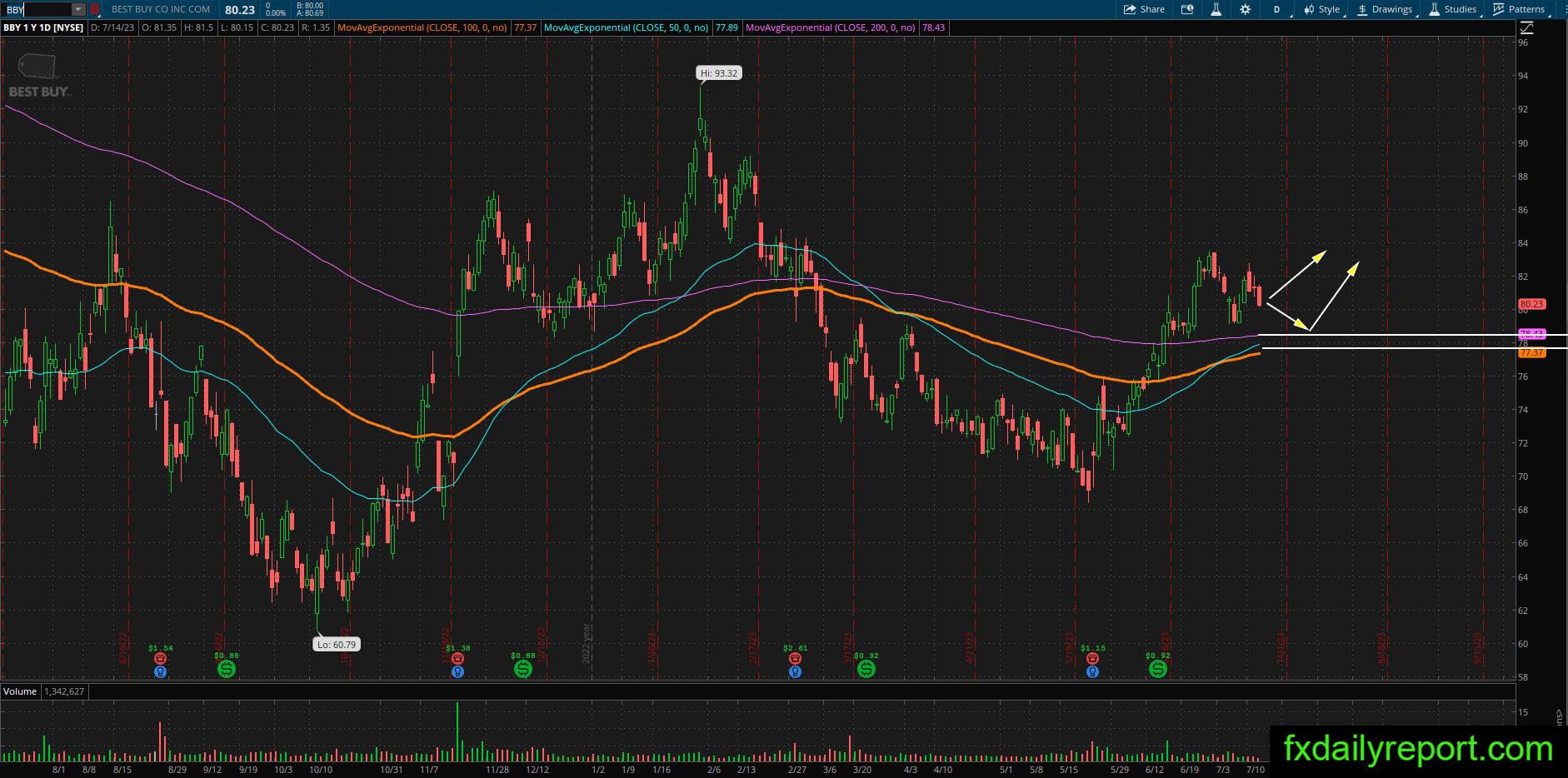Click the blue lightbulb icon below $2.61 earnings

click(x=796, y=671)
